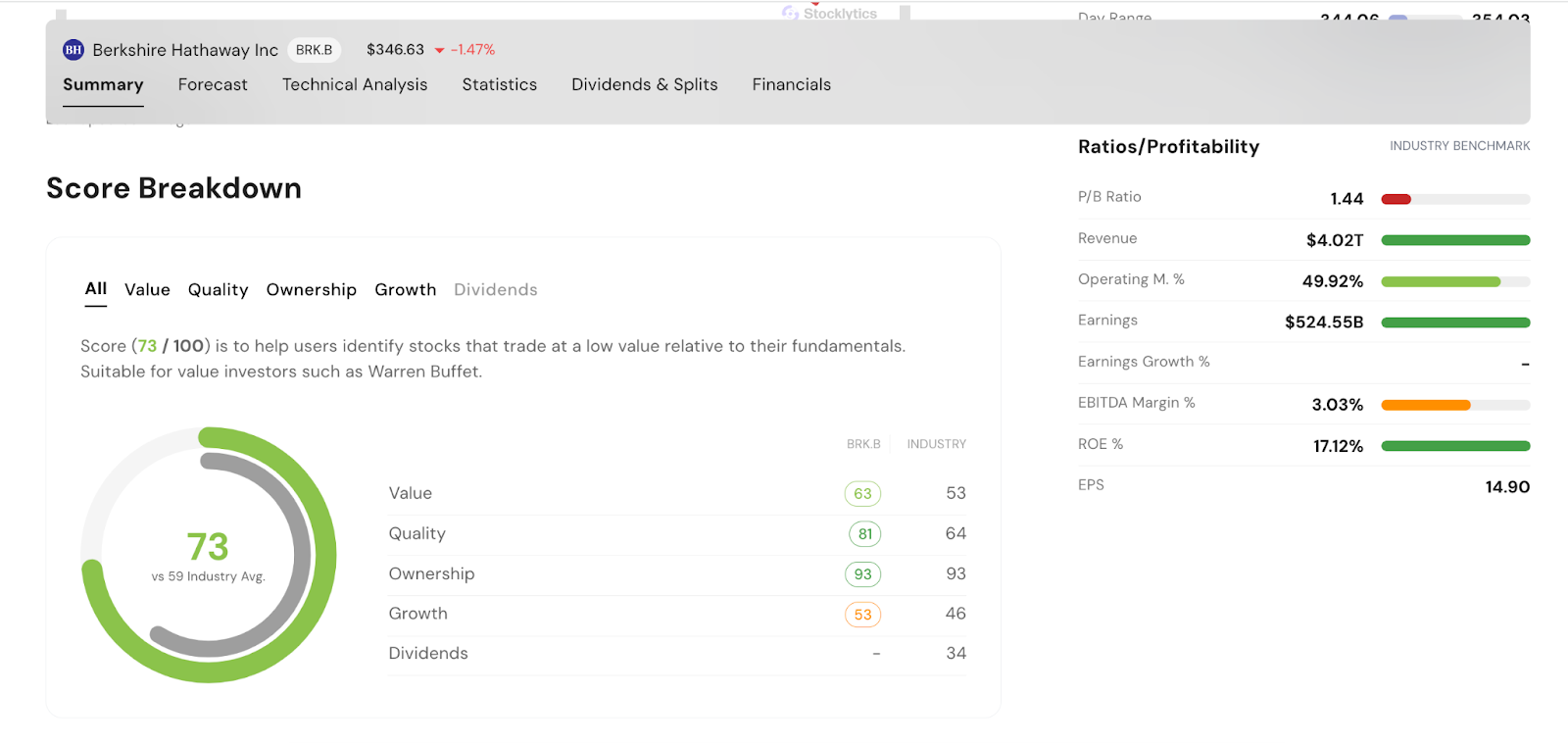Click the Revenue benchmark bar
This screenshot has width=1568, height=744.
click(x=1455, y=240)
